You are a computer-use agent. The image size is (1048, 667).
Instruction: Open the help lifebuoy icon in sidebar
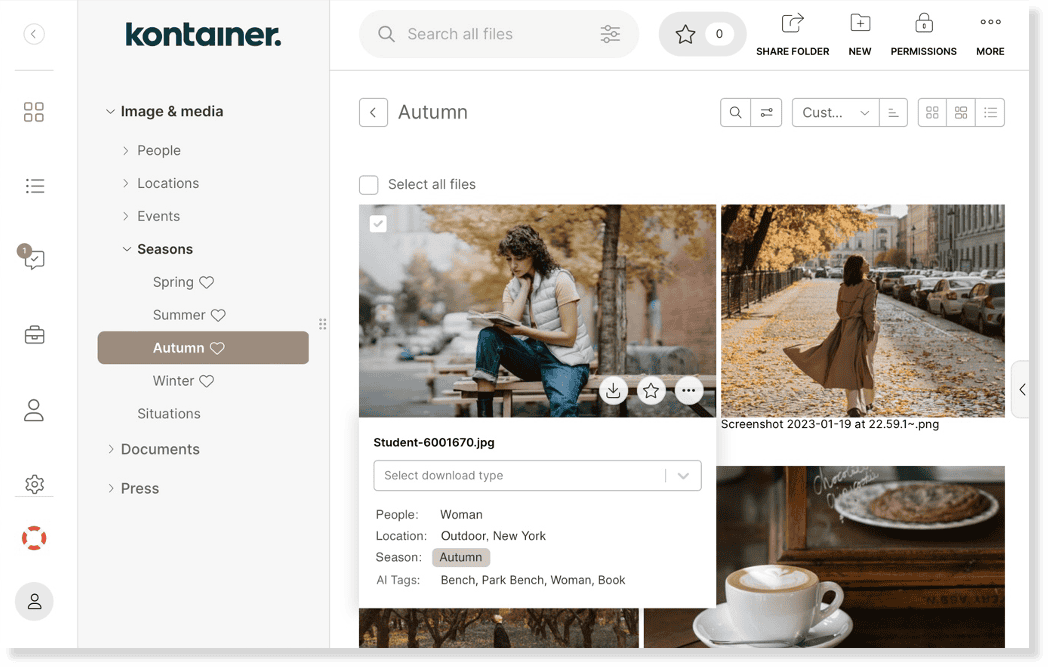pyautogui.click(x=34, y=538)
